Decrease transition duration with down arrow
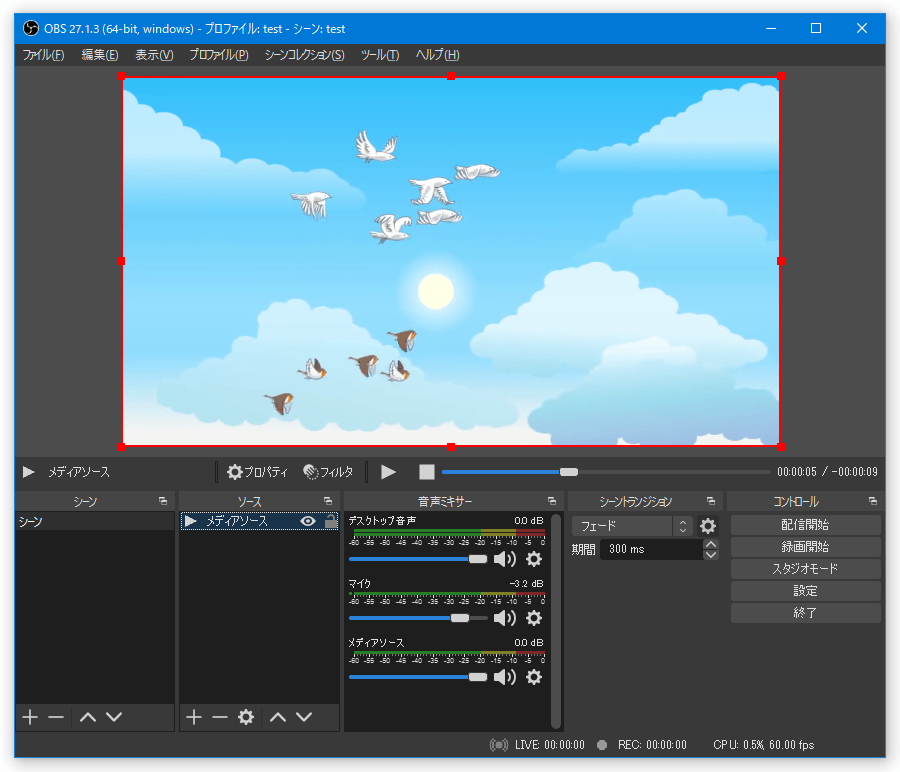The width and height of the screenshot is (900, 772). [711, 555]
